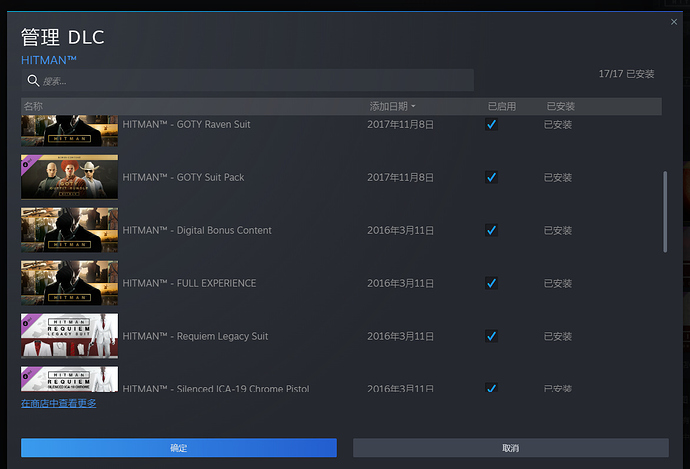Screen dimensions: 690x469
Task: Confirm with the 确定 button
Action: coord(179,447)
